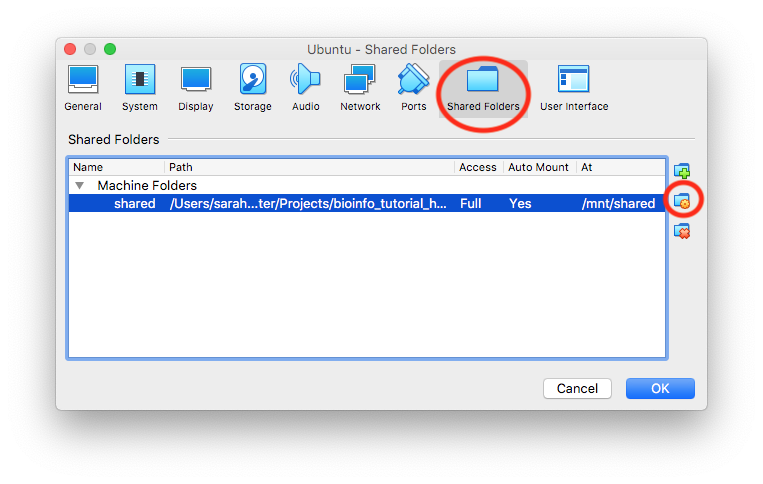The height and width of the screenshot is (484, 763).
Task: Sort by the Access column header
Action: [479, 167]
